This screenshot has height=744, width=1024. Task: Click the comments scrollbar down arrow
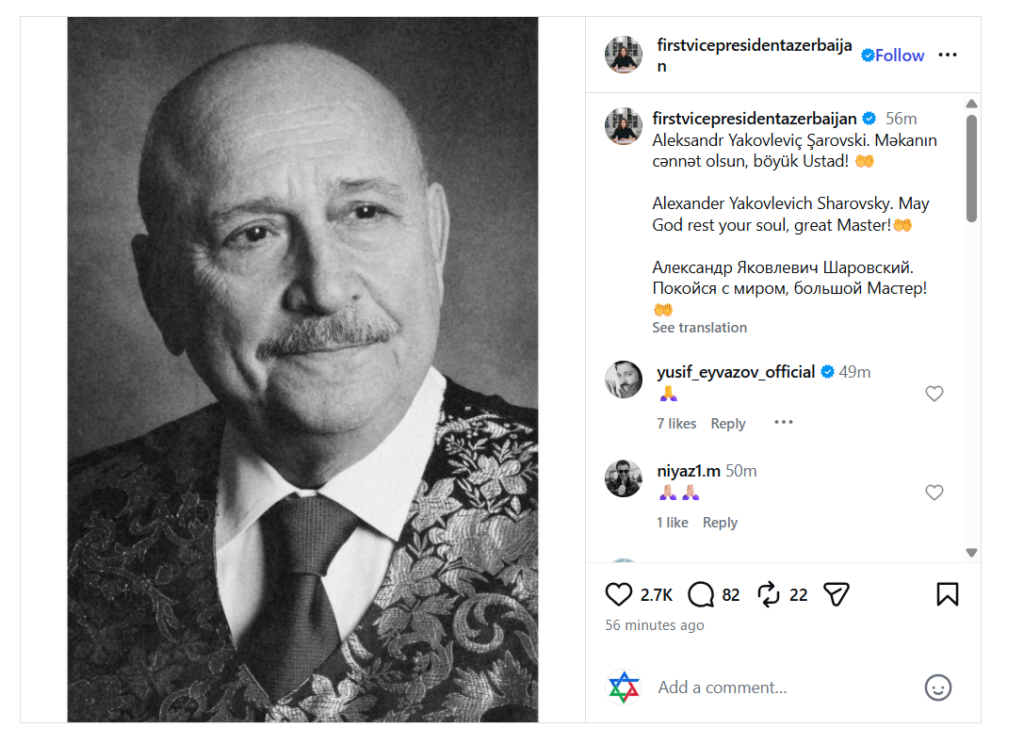click(x=972, y=553)
